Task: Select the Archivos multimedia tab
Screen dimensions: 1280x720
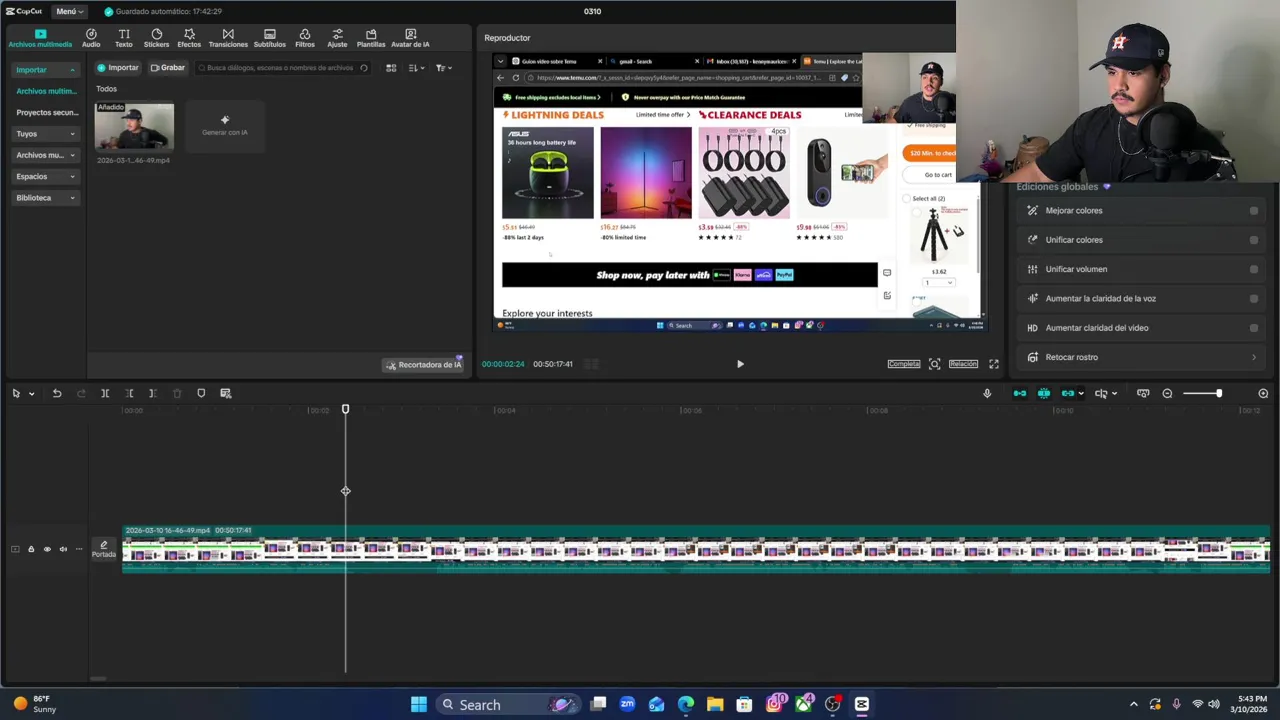Action: click(x=40, y=38)
